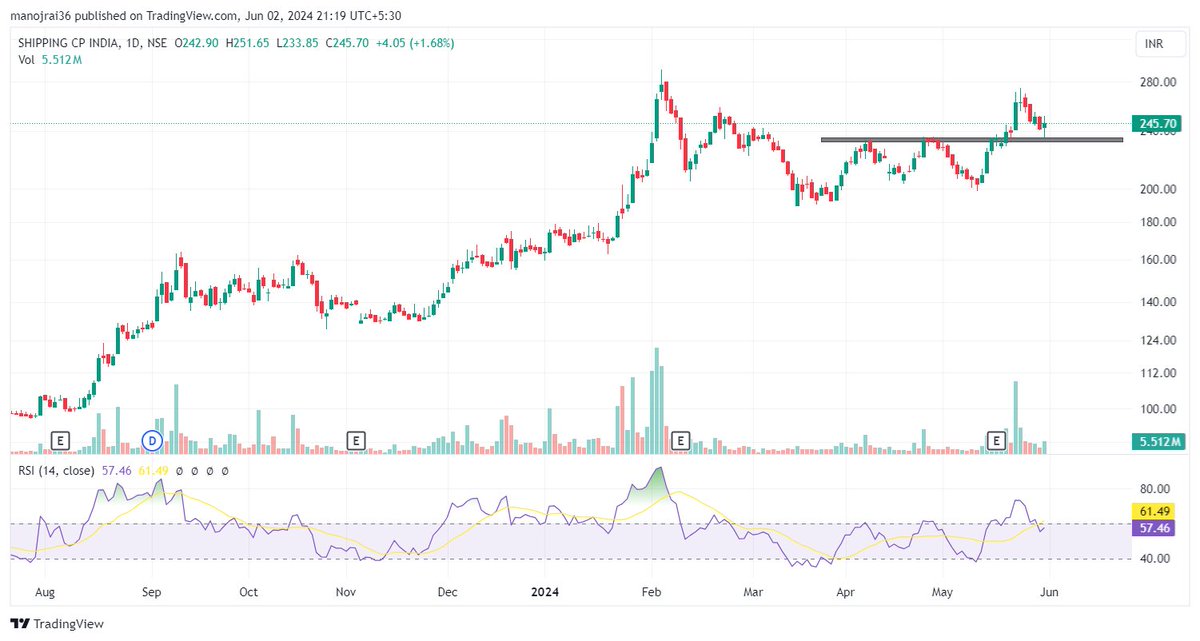
Task: Click the earnings E marker below August
Action: coord(60,440)
